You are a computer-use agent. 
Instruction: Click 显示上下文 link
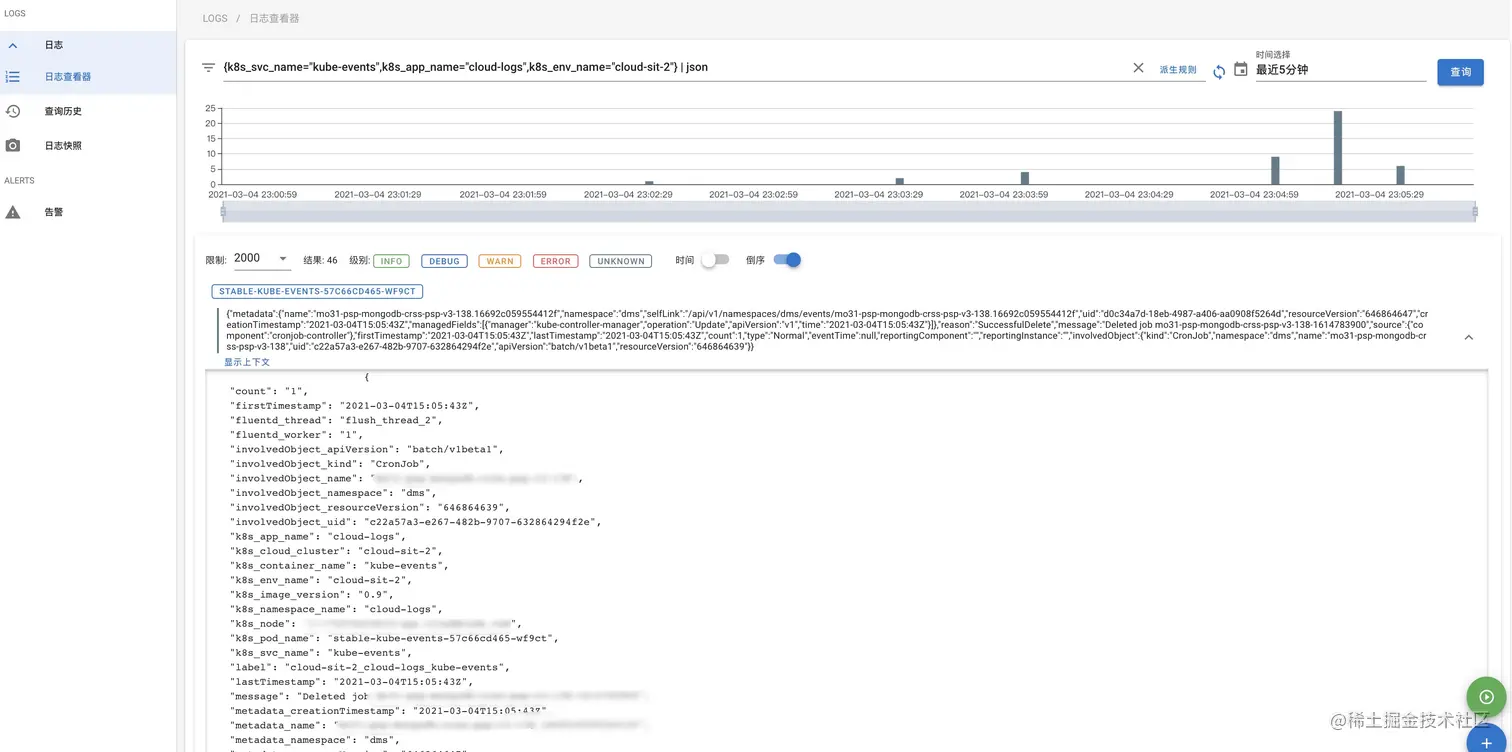[247, 362]
